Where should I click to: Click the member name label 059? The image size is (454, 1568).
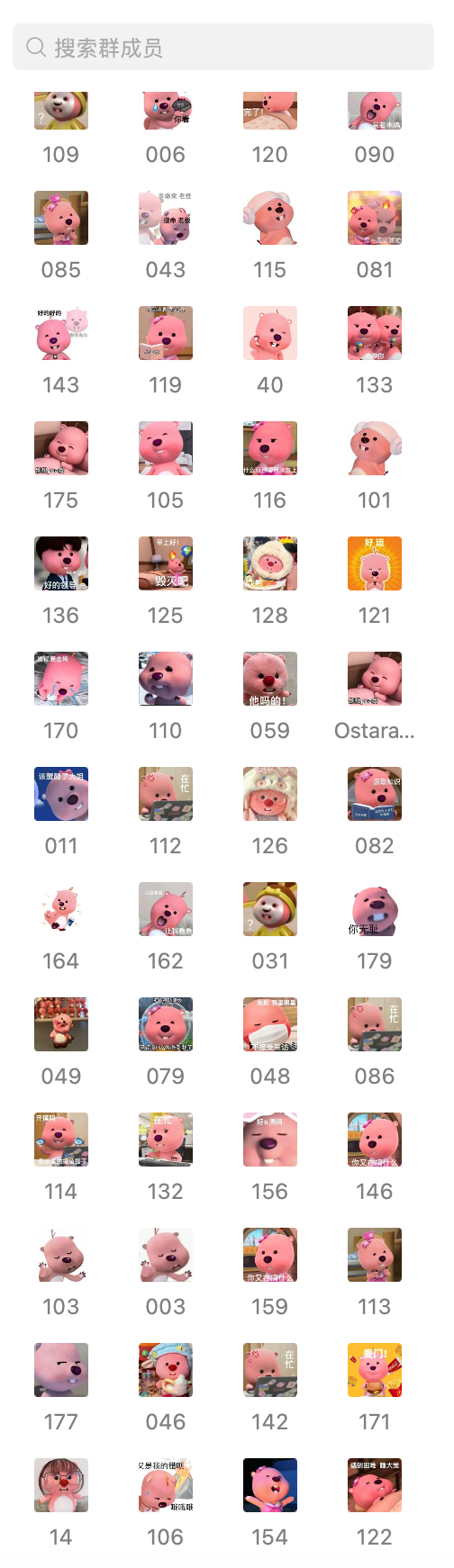click(270, 731)
